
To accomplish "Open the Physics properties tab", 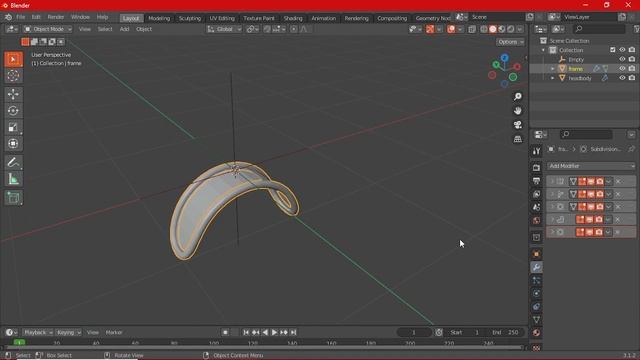I will tap(536, 293).
